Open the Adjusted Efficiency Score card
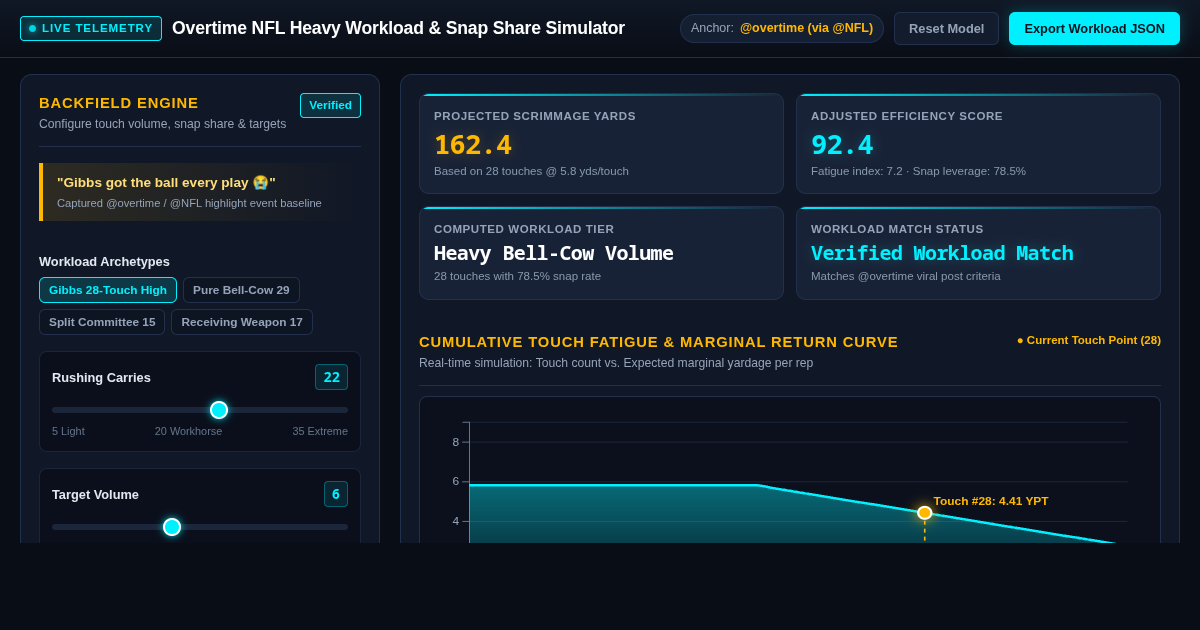 click(978, 144)
